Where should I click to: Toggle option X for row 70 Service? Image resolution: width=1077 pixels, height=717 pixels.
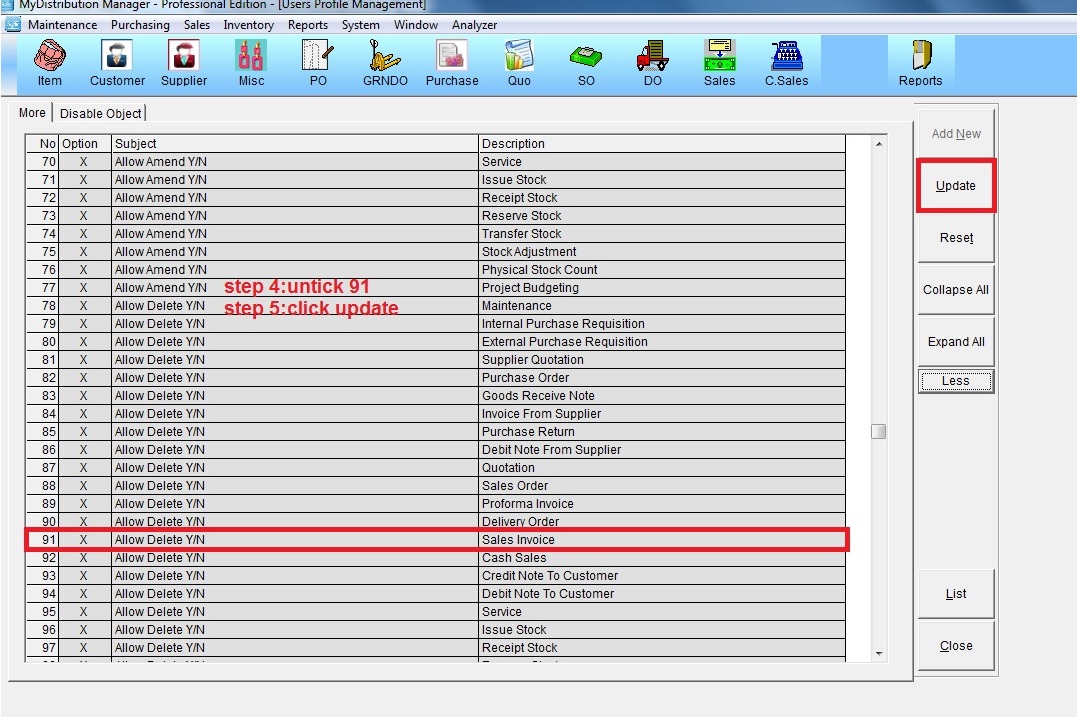point(84,162)
